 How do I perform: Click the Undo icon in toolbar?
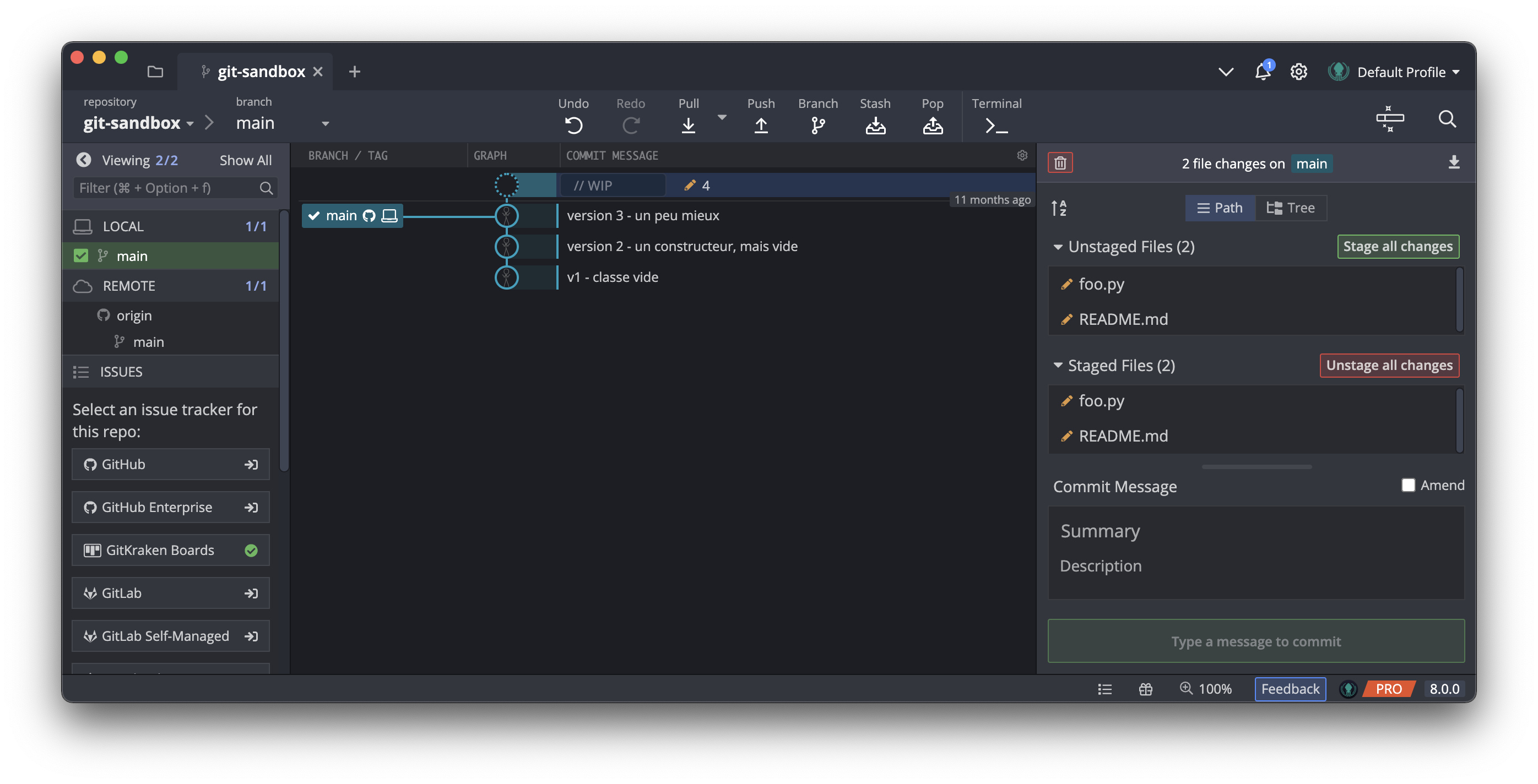point(573,124)
